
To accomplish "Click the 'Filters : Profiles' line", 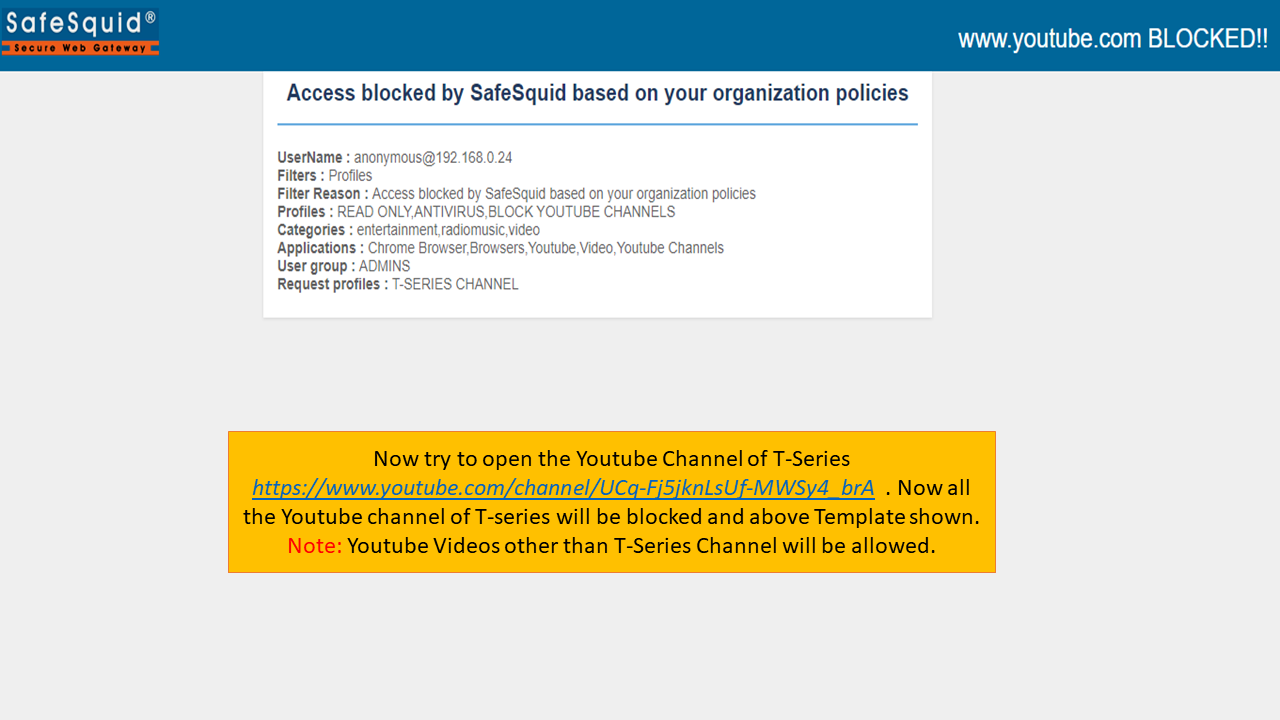I will tap(325, 176).
